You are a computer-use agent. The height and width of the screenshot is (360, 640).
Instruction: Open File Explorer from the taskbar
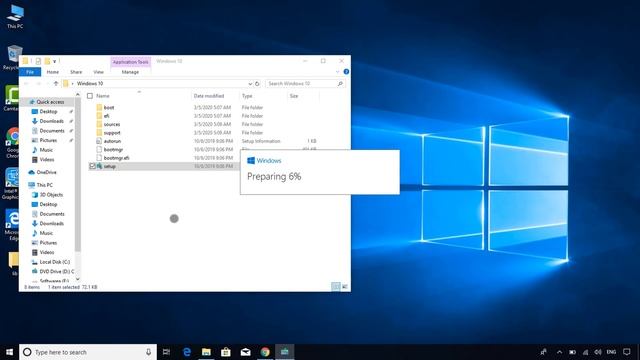pos(206,352)
